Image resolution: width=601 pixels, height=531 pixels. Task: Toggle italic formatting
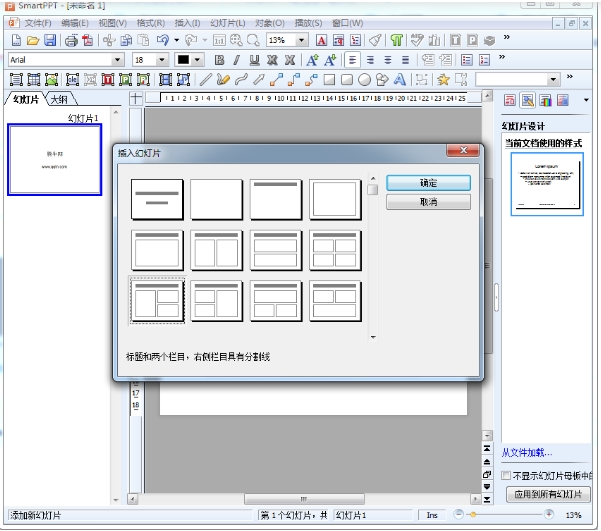point(236,60)
